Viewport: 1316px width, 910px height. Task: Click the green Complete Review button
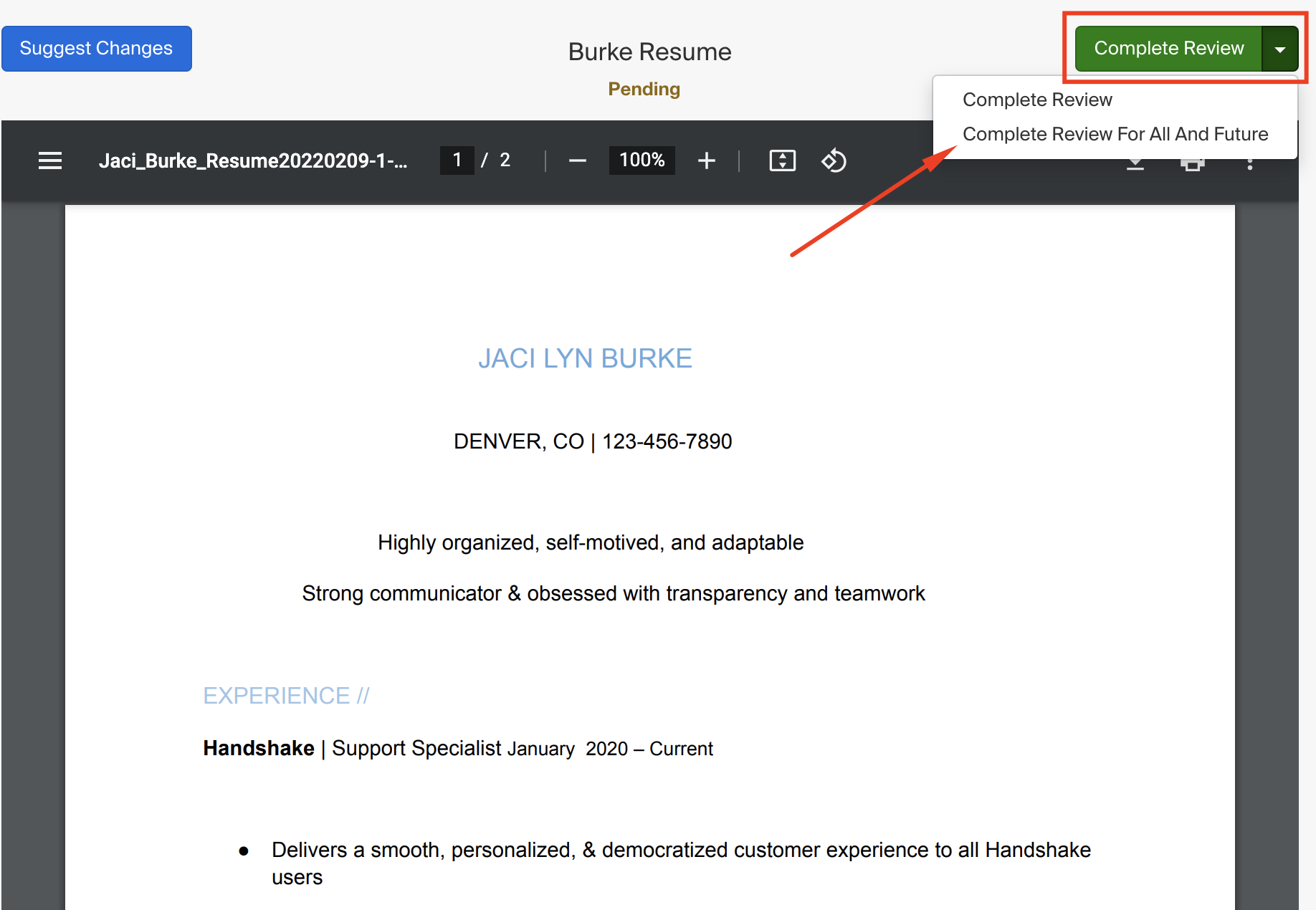1168,48
